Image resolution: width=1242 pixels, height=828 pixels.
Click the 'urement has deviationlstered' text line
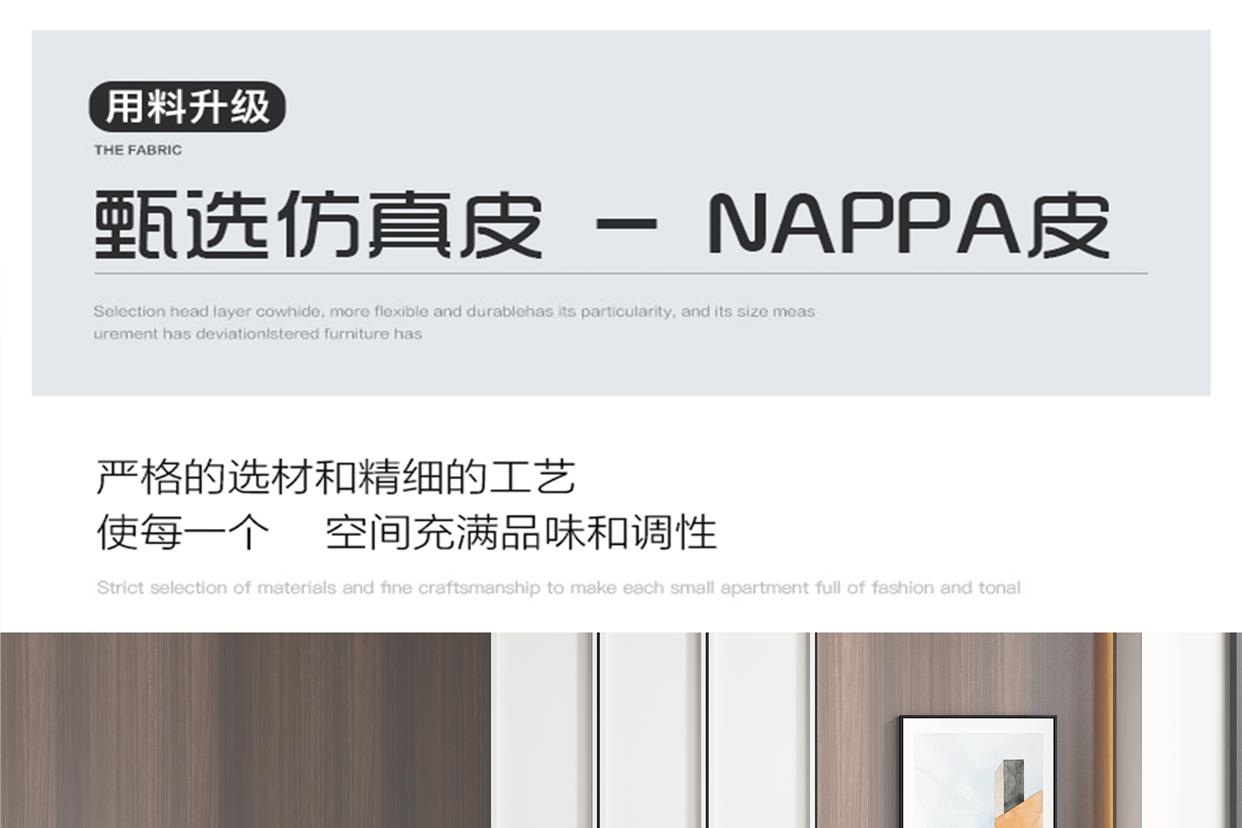[258, 334]
